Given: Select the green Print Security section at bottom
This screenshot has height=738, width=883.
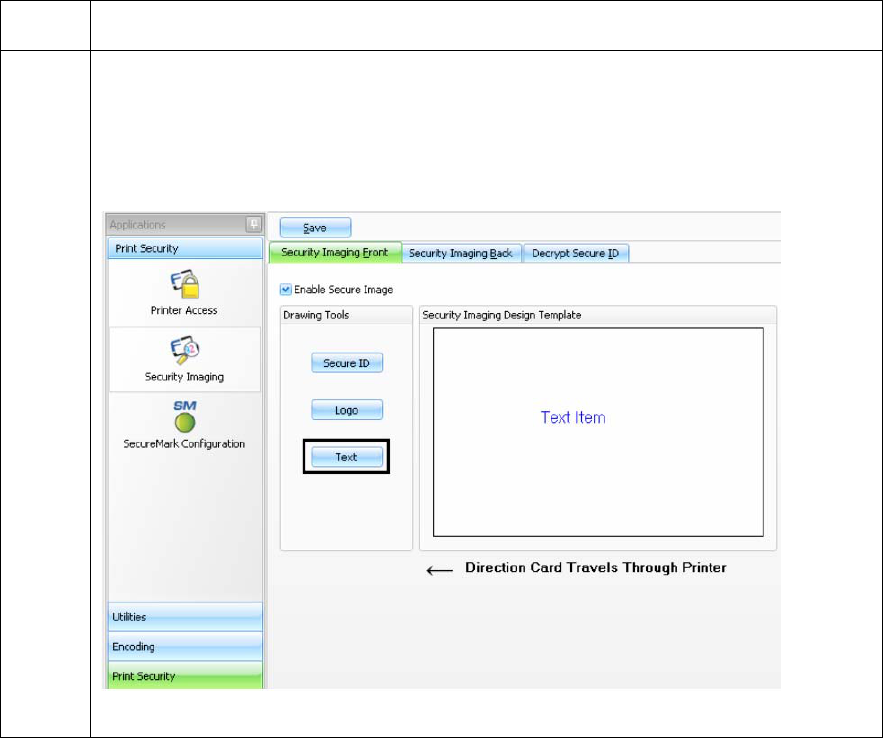Looking at the screenshot, I should [x=185, y=676].
